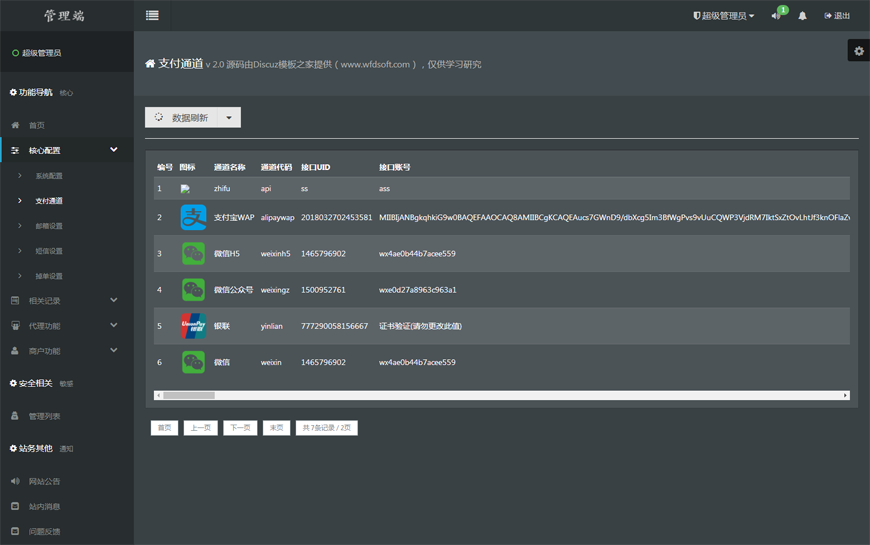Image resolution: width=870 pixels, height=545 pixels.
Task: Click the hamburger menu icon in top bar
Action: tap(152, 15)
